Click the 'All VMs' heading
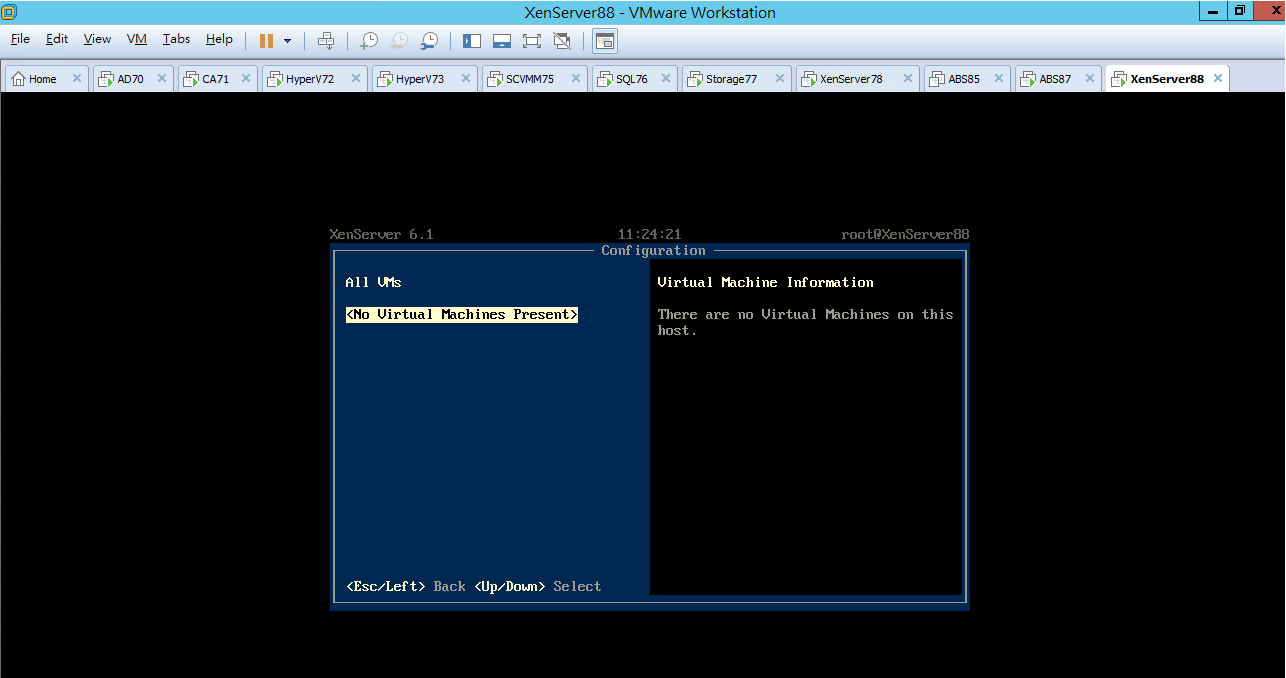The width and height of the screenshot is (1286, 678). coord(373,283)
